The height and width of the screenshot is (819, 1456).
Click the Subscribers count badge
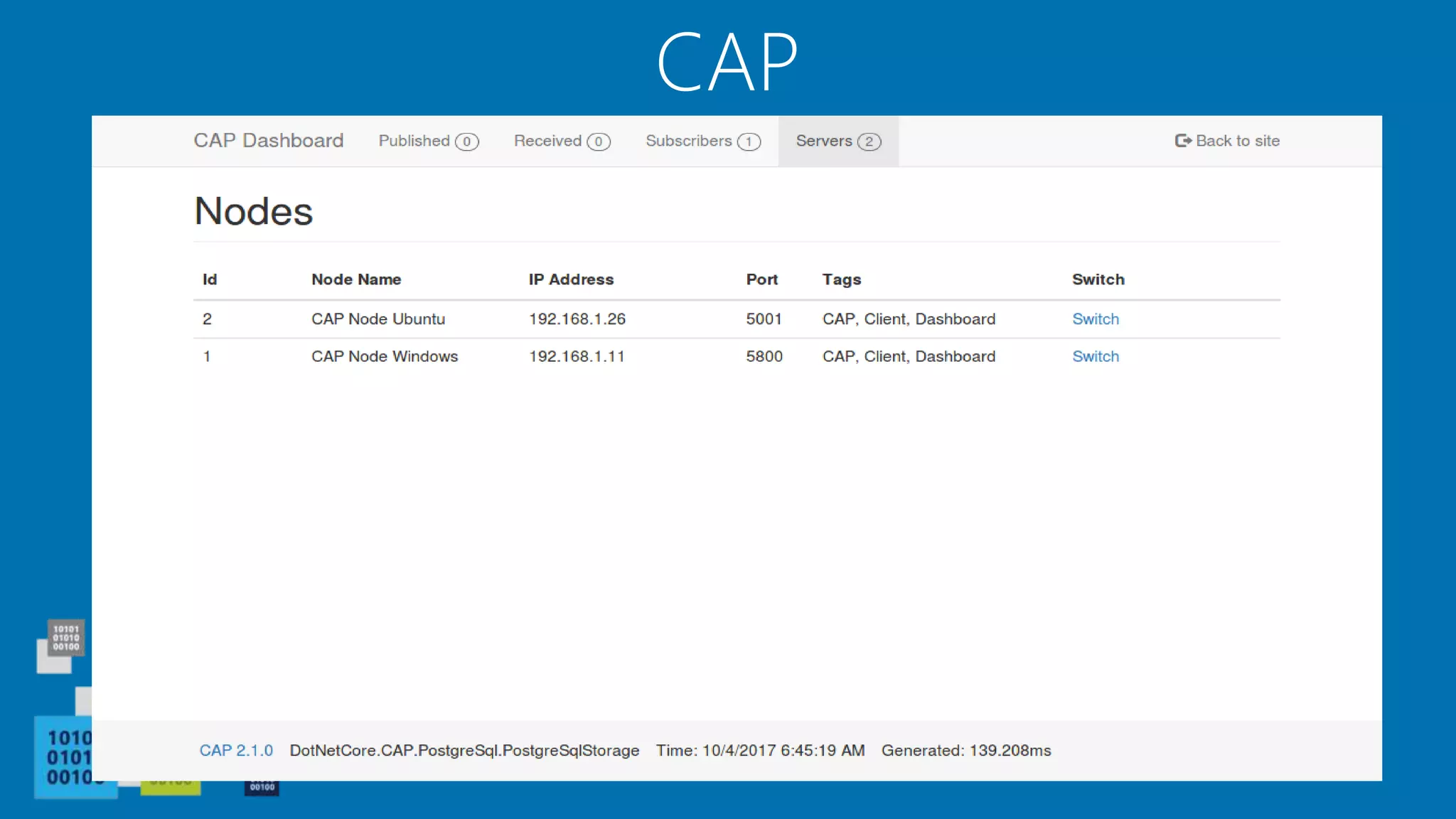point(749,141)
